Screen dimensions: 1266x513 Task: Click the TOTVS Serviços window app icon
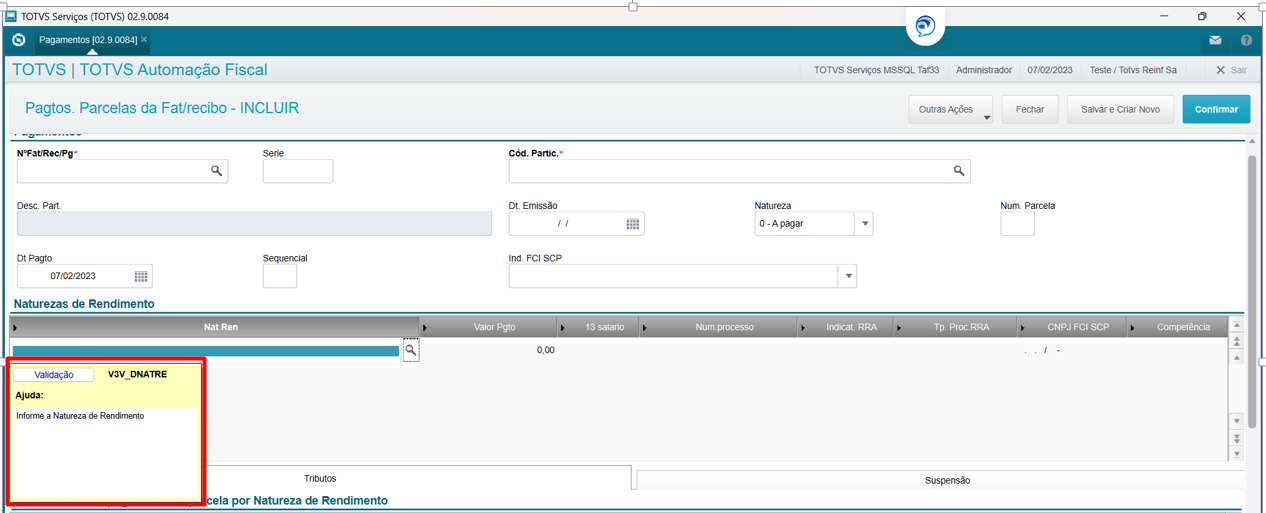11,16
